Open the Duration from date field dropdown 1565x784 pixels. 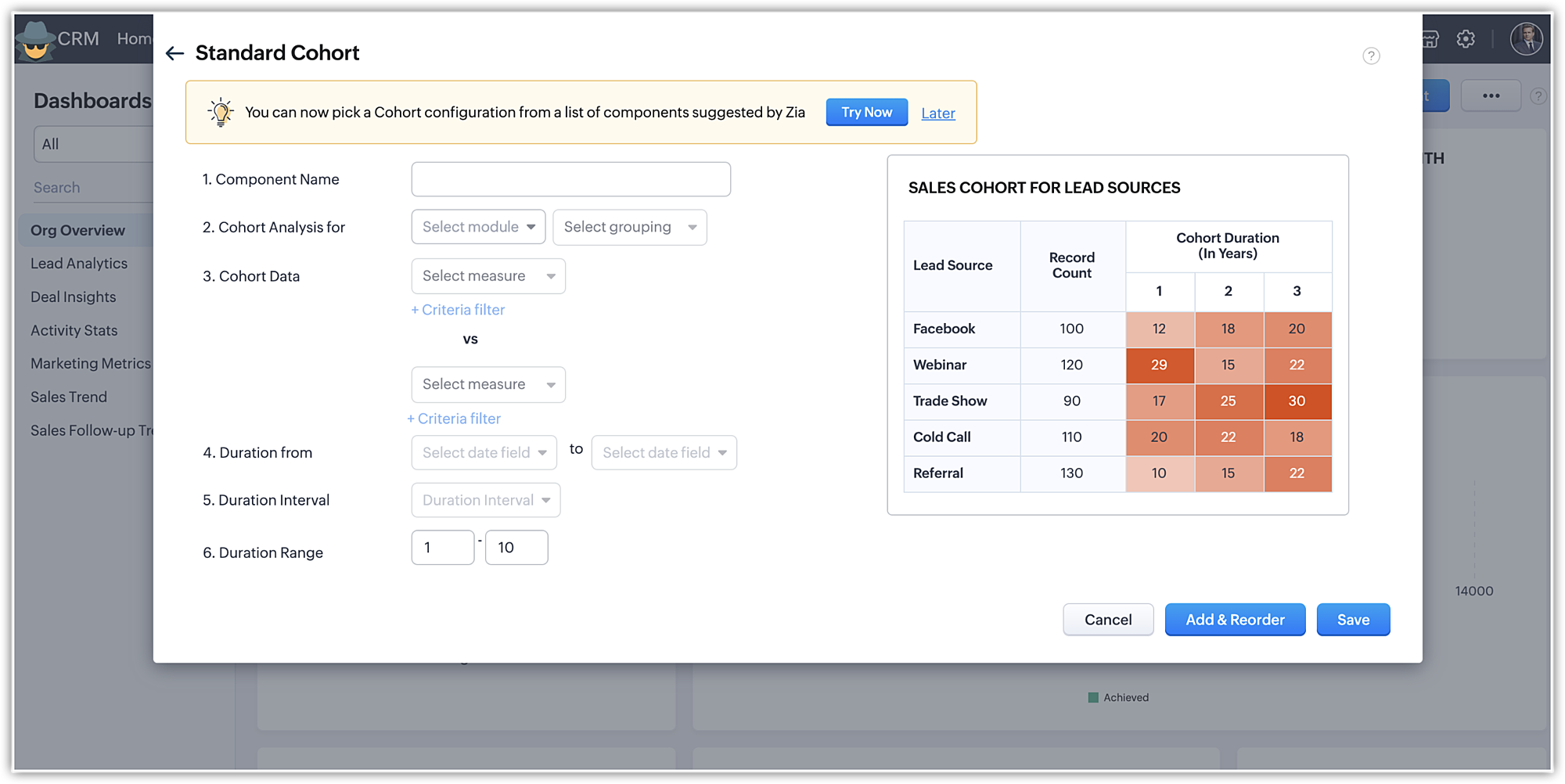click(x=484, y=452)
